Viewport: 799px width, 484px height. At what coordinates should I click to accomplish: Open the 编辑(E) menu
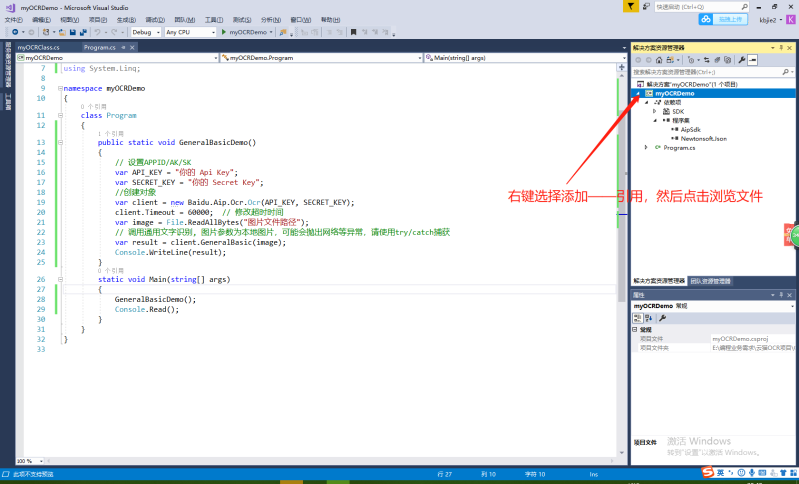[x=41, y=20]
